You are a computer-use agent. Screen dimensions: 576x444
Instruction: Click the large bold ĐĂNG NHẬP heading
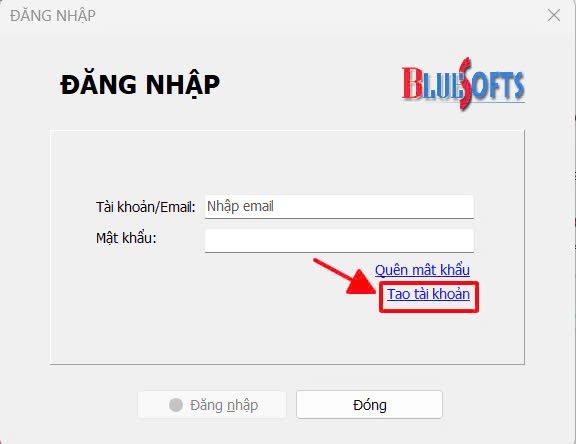tap(140, 85)
